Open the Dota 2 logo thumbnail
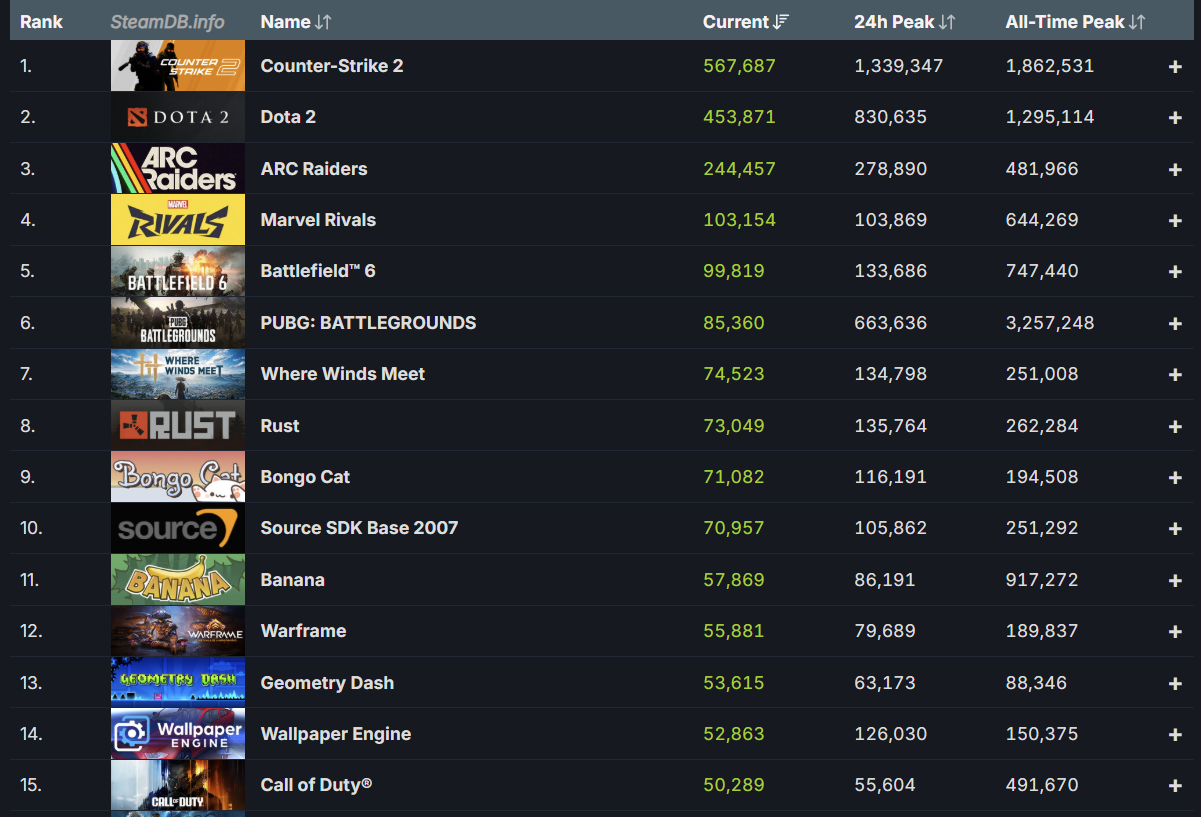Screen dimensions: 1201x817 point(178,117)
